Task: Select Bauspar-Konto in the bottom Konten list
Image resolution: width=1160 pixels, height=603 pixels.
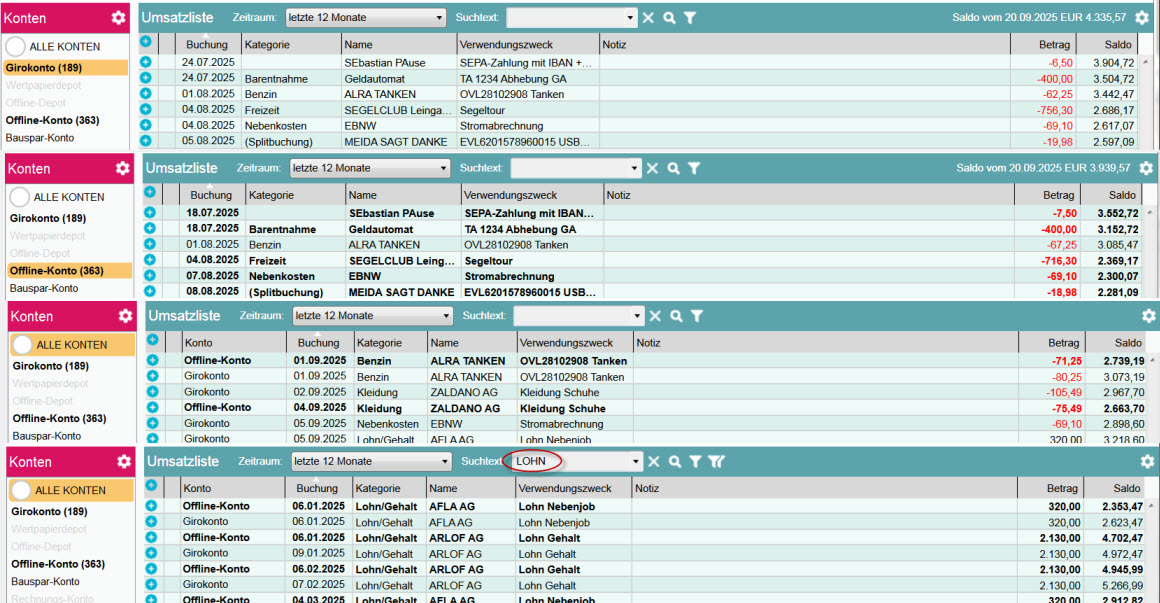Action: pos(45,582)
